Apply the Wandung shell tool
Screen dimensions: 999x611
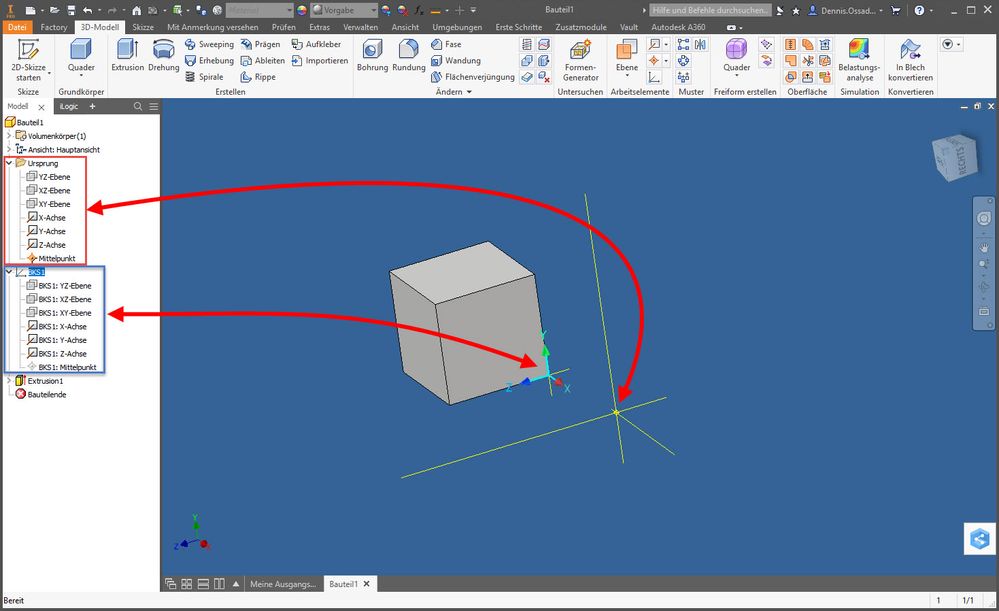[x=456, y=61]
